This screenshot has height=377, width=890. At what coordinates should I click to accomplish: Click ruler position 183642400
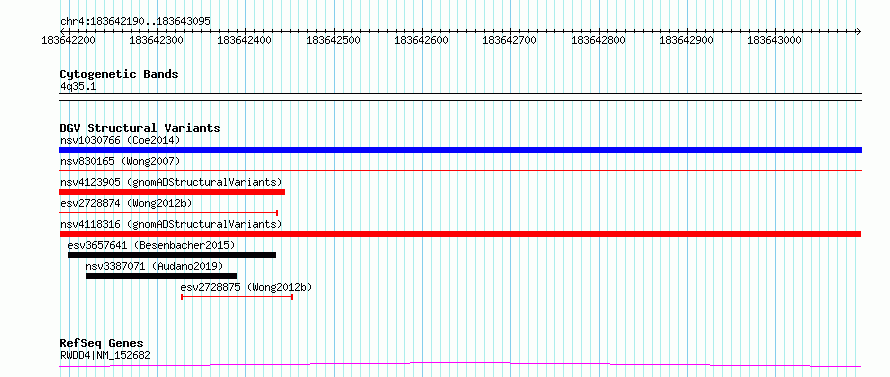[245, 40]
